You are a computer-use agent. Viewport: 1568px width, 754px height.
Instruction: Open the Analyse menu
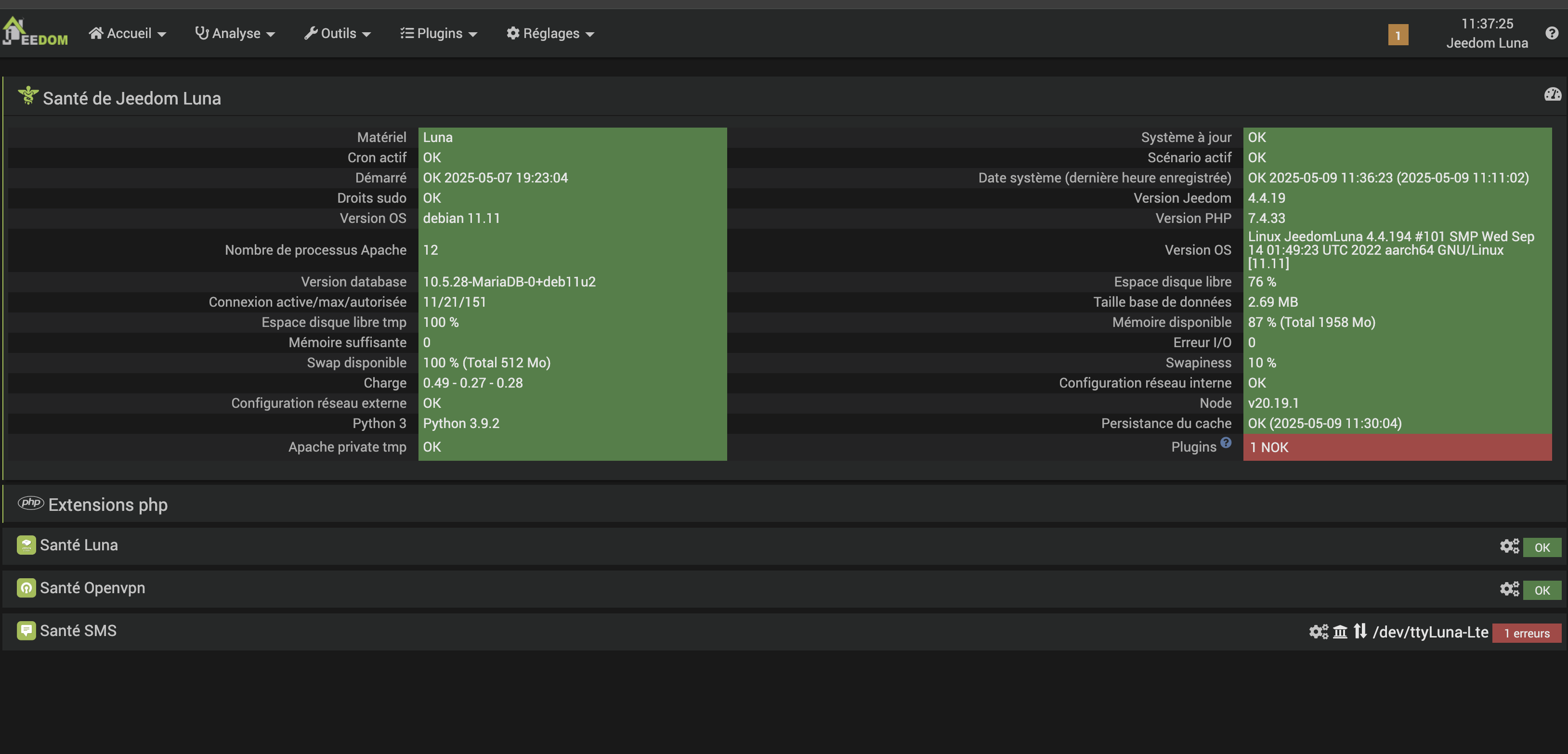coord(235,34)
